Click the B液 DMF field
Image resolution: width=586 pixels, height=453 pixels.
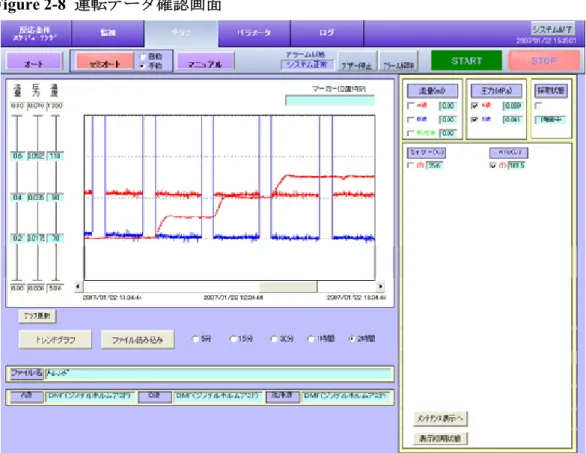tap(218, 397)
